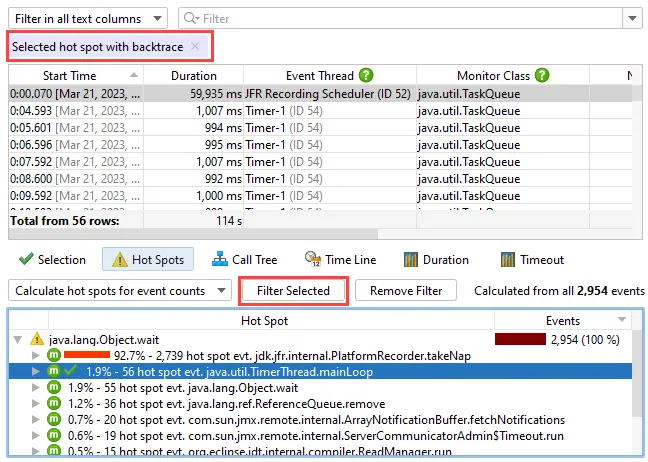Sort by the Start Time column header
This screenshot has height=462, width=648.
(76, 76)
